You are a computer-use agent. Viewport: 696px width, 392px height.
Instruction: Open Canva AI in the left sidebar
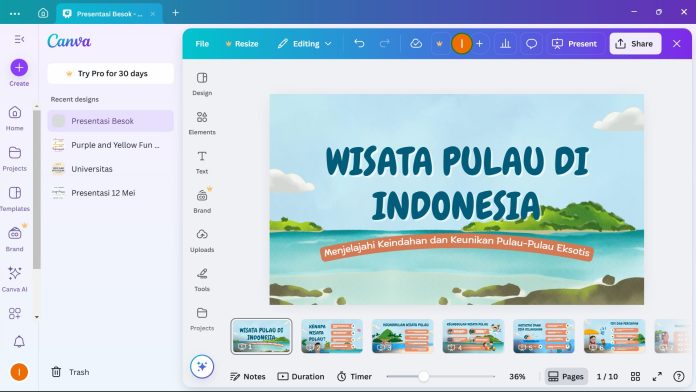15,279
